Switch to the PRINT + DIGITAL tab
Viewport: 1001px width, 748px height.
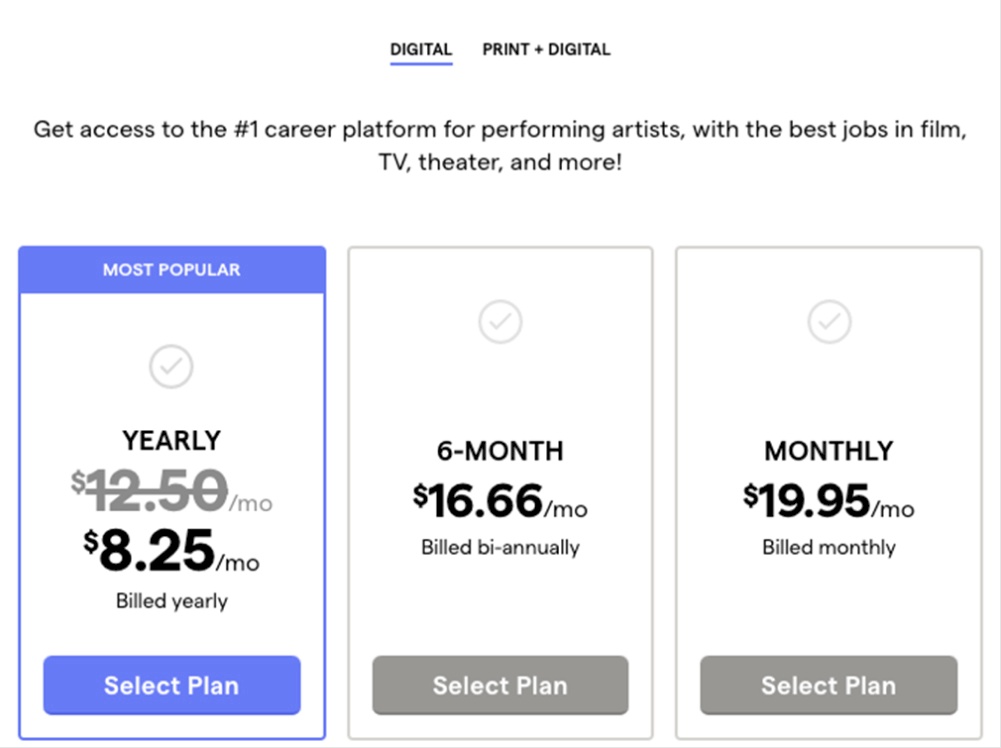[x=547, y=48]
